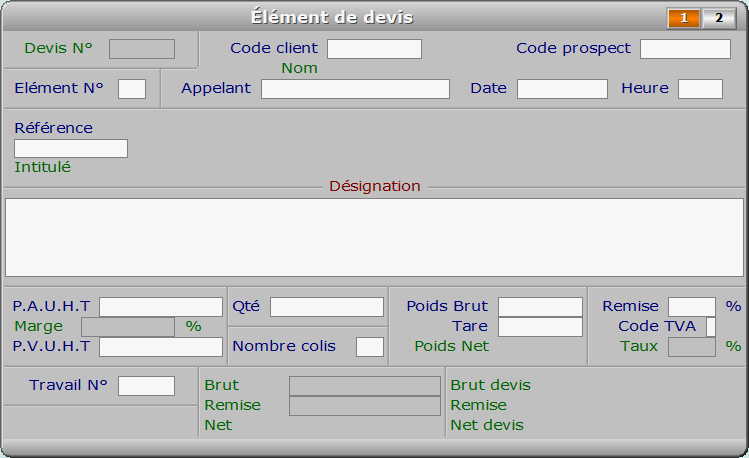
Task: Click the Devis N° field
Action: [142, 49]
